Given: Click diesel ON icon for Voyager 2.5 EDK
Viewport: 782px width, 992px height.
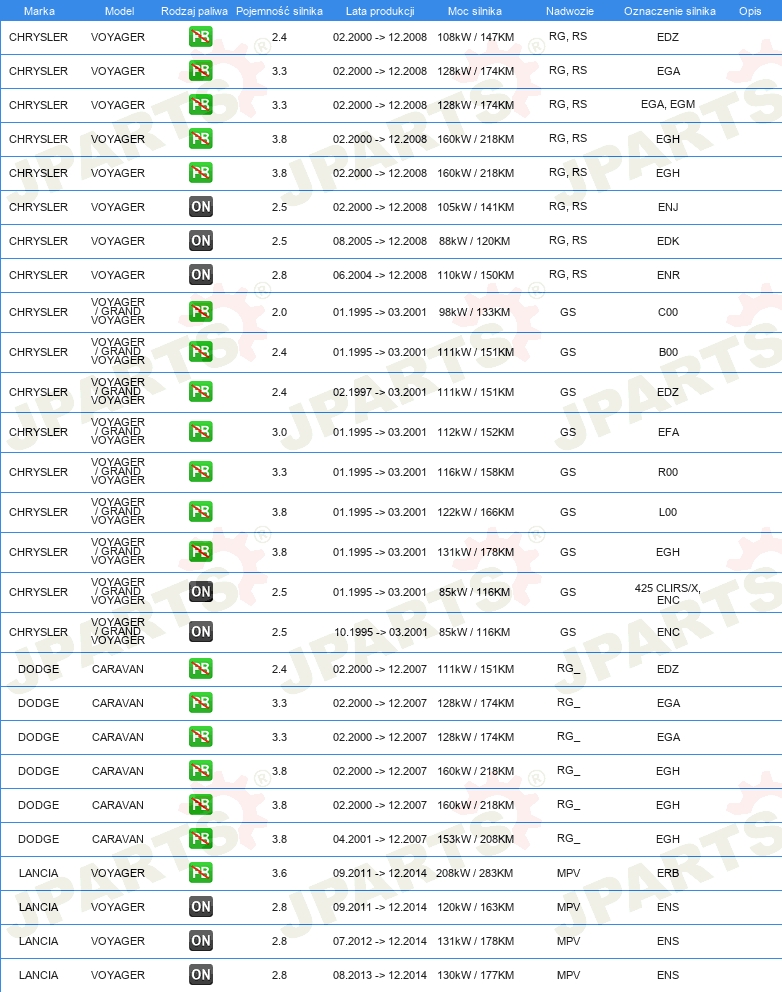Looking at the screenshot, I should pyautogui.click(x=201, y=240).
